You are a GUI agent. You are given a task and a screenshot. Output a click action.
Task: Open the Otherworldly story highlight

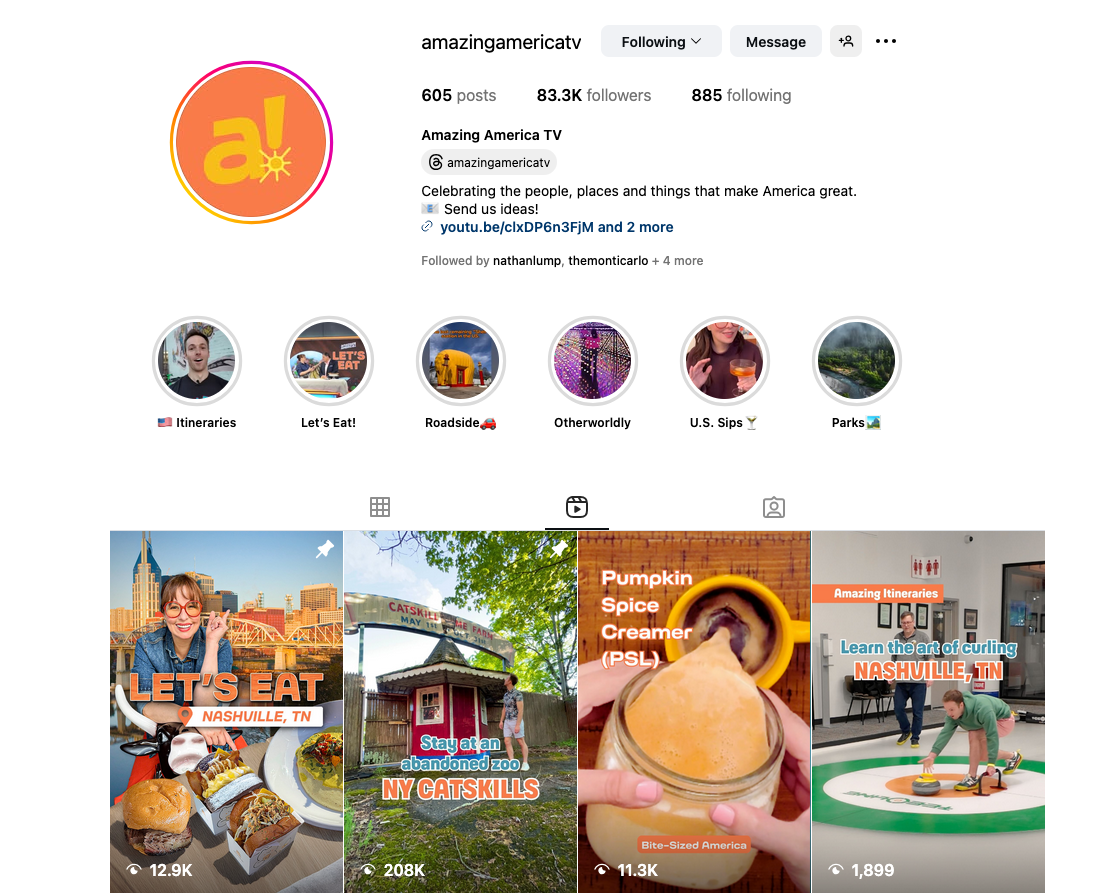593,361
